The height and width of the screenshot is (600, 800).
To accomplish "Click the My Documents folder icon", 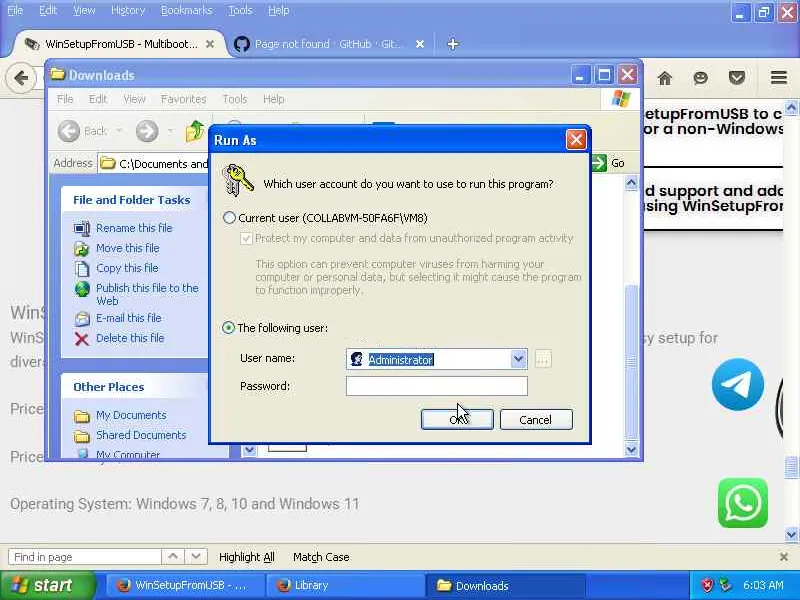I will point(82,416).
